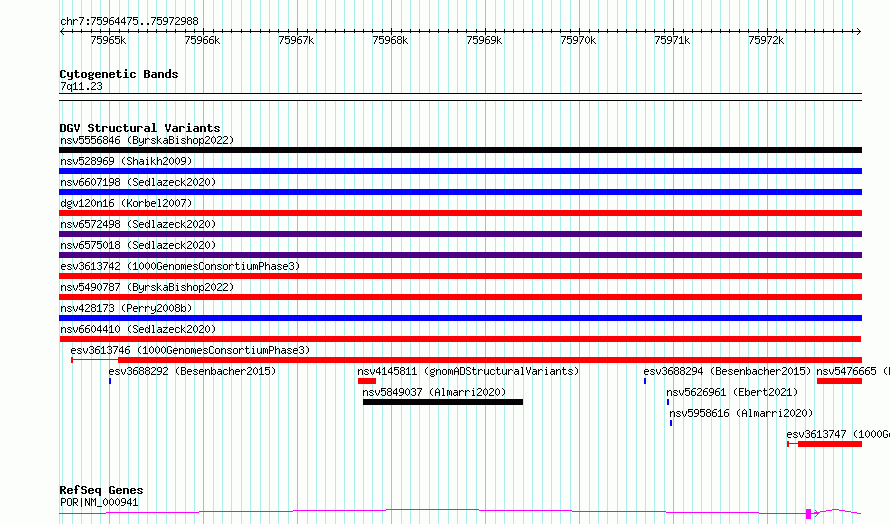Click the 75969k ruler tick label
The width and height of the screenshot is (890, 524).
[484, 40]
